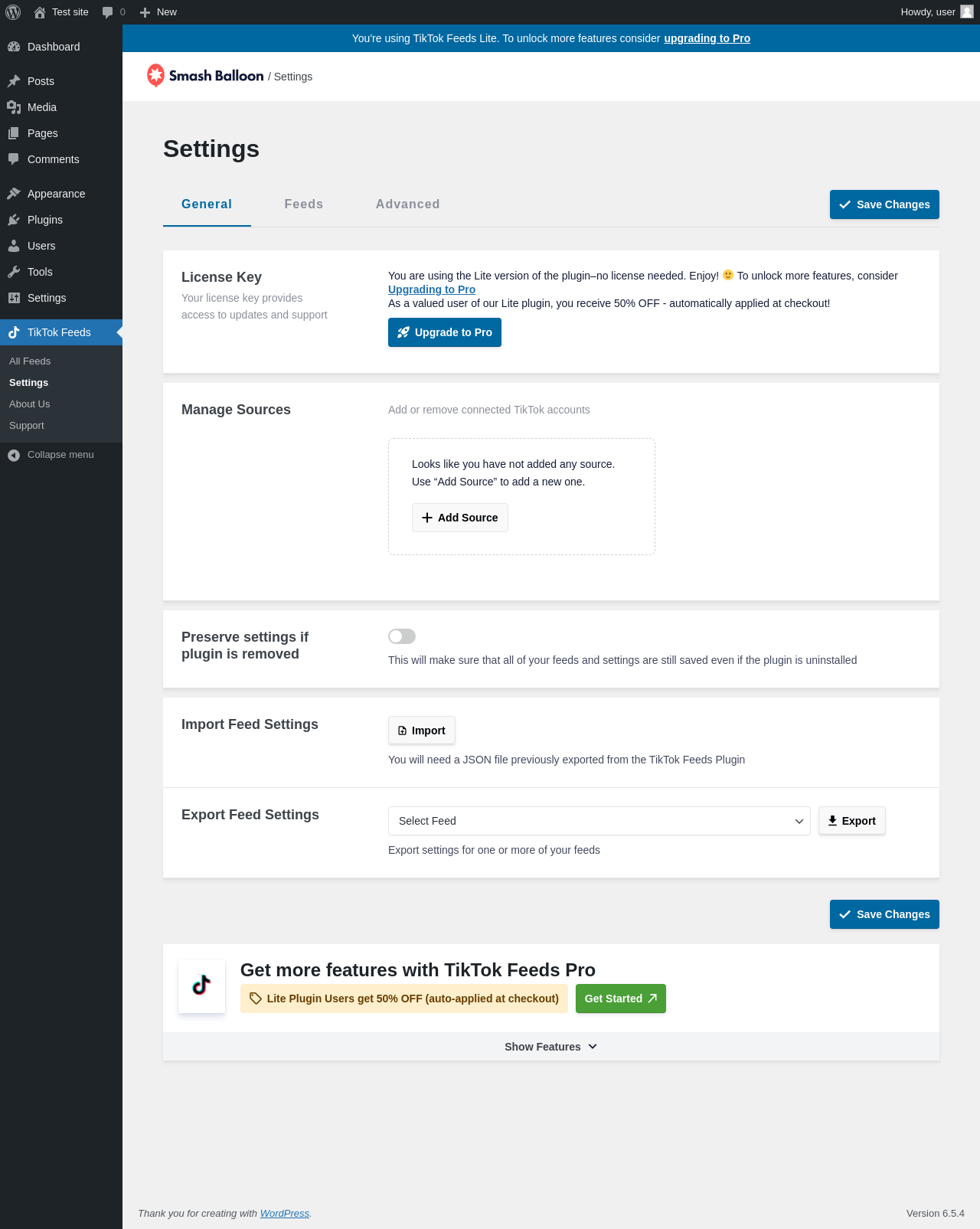Click the Collapse menu arrow icon
980x1229 pixels.
[x=14, y=455]
